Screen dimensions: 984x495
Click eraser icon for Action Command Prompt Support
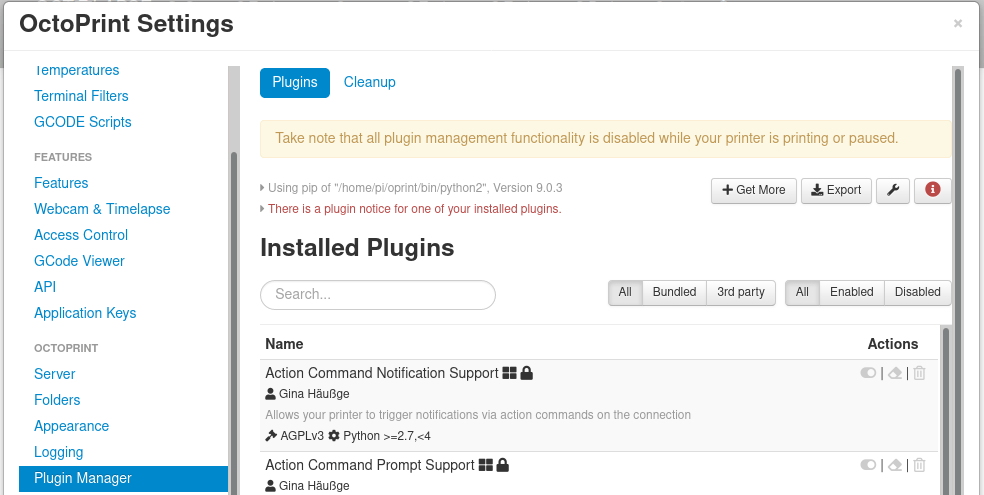(895, 465)
